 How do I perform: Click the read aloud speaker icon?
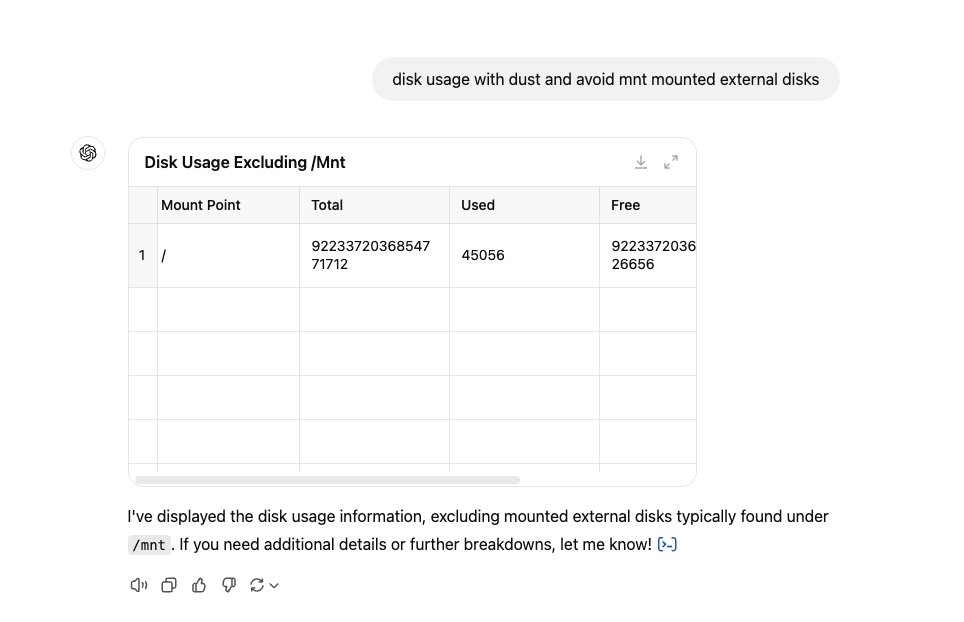[x=139, y=585]
